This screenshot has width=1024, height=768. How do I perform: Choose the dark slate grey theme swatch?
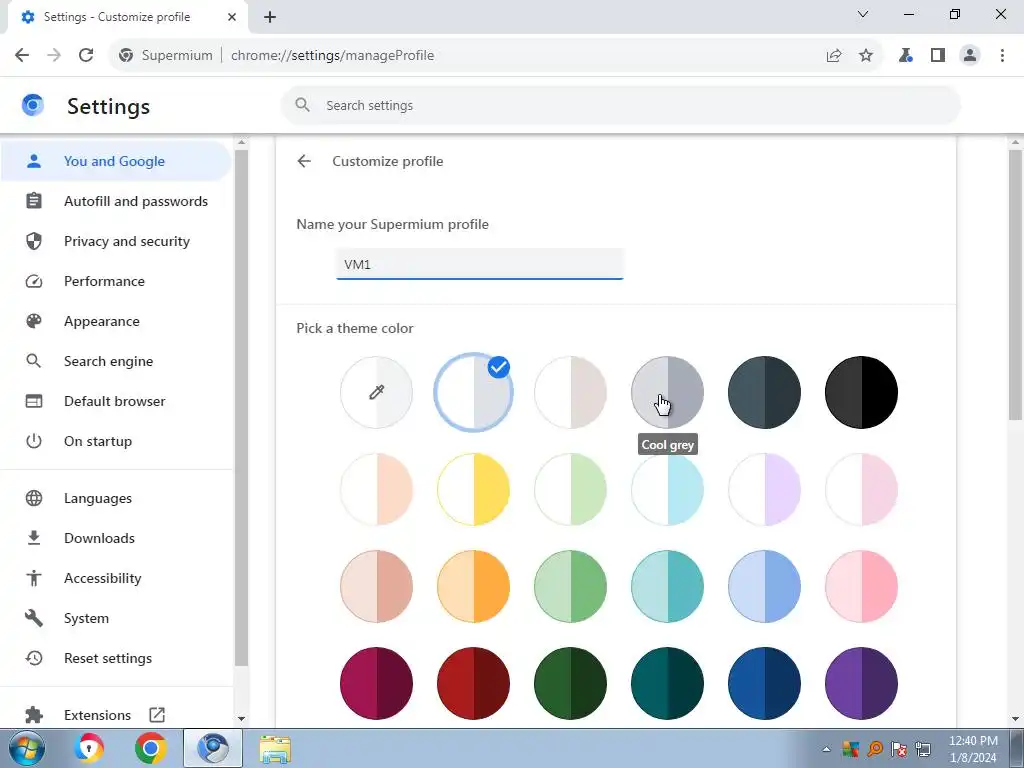pos(764,392)
